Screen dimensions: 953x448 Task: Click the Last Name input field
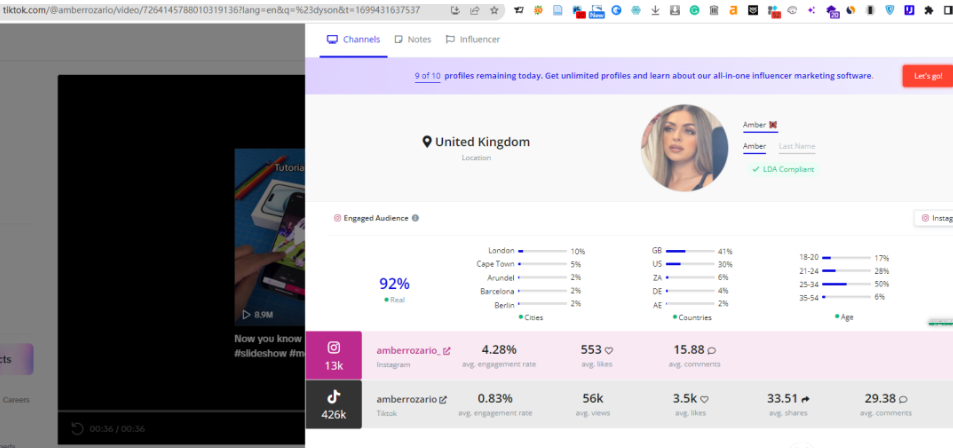[797, 147]
